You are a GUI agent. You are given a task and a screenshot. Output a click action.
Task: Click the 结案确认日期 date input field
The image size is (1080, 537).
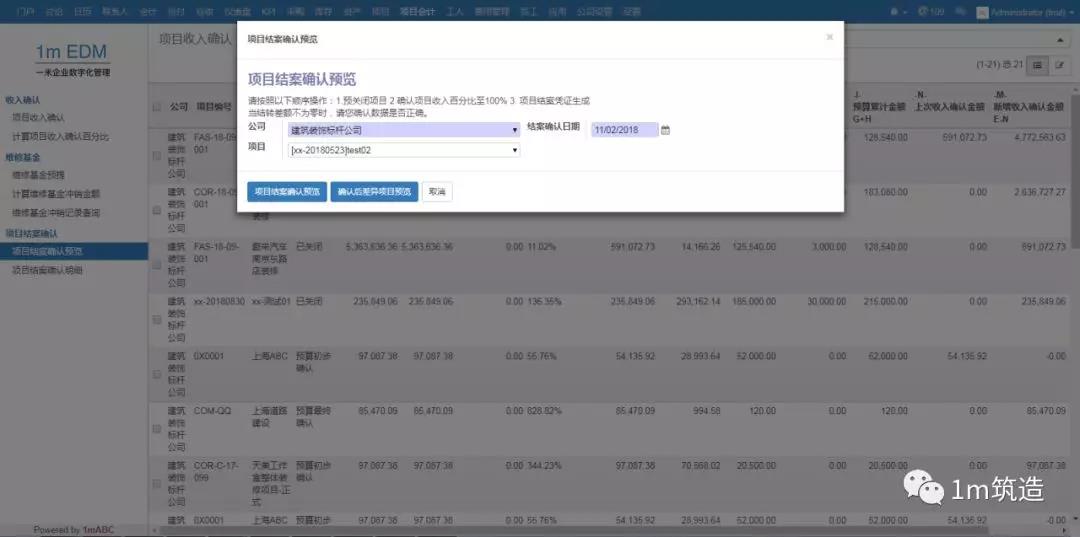[x=624, y=130]
